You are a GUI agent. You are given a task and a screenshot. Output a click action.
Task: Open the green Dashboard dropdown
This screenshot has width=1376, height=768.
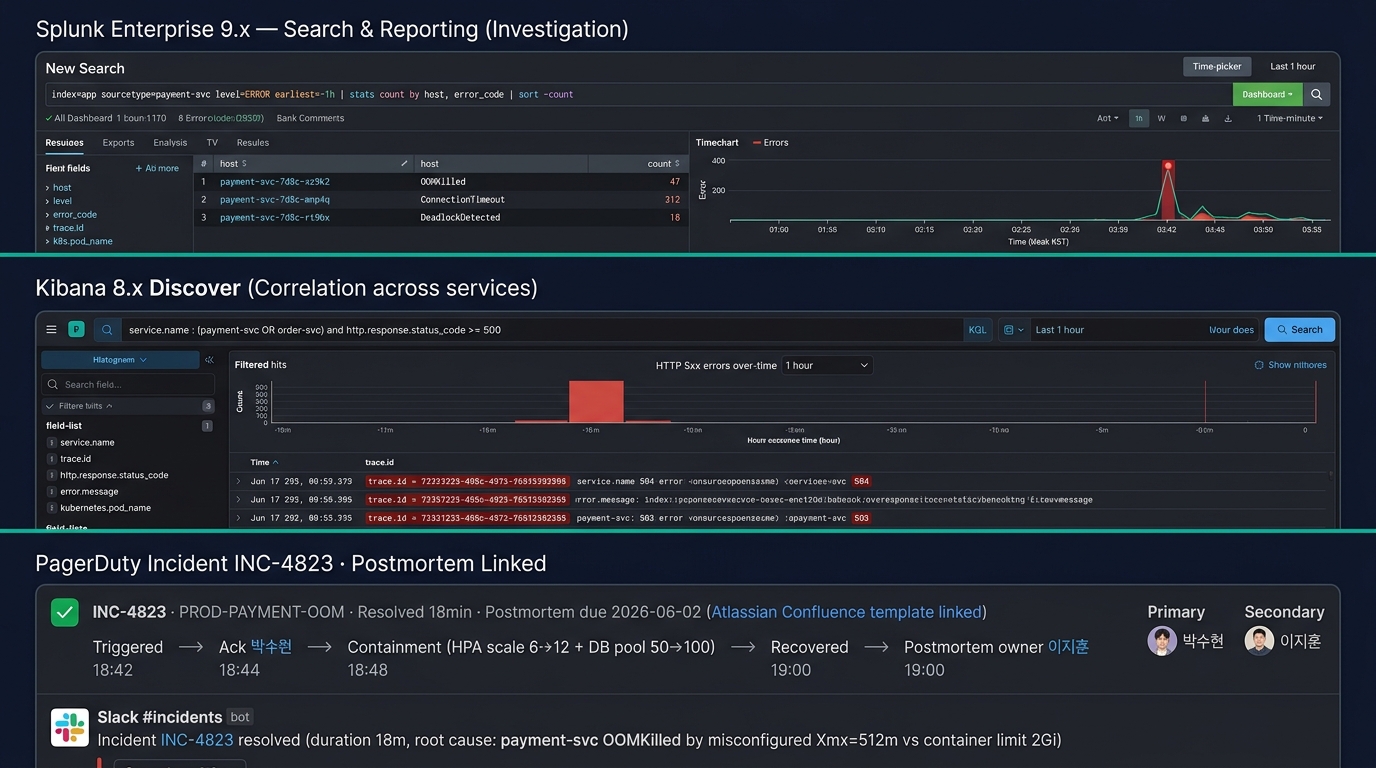(x=1268, y=94)
